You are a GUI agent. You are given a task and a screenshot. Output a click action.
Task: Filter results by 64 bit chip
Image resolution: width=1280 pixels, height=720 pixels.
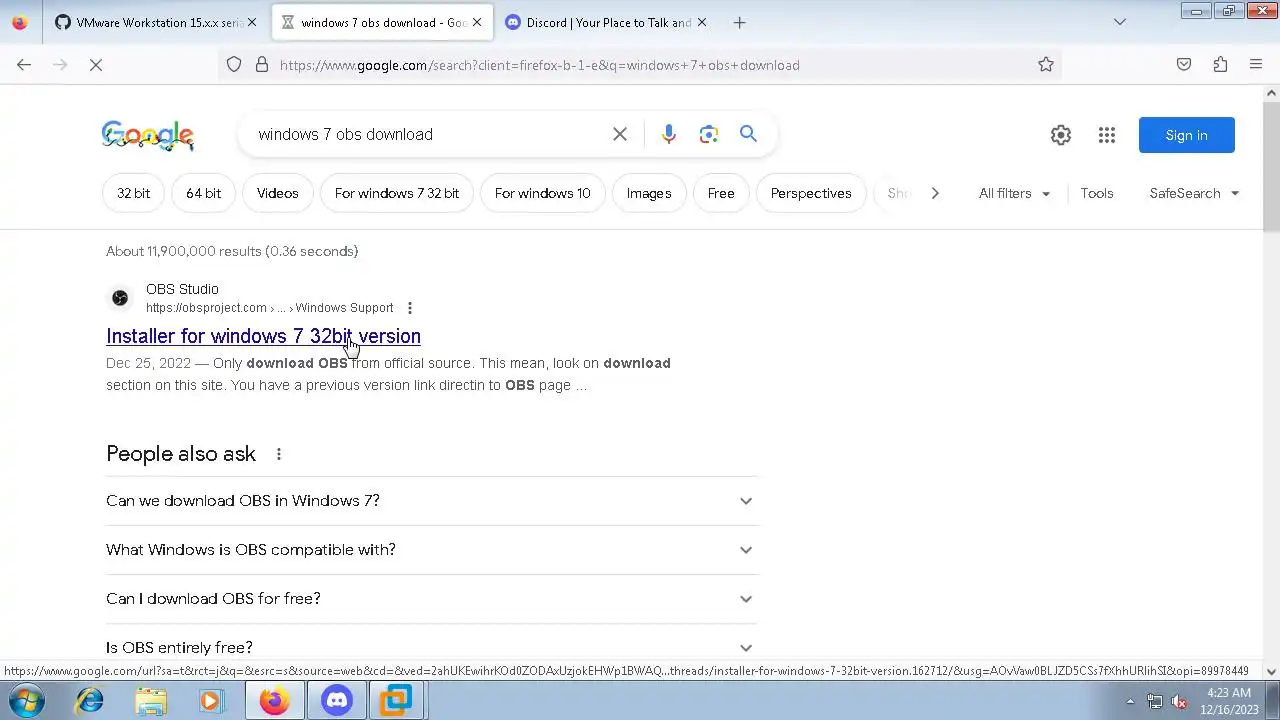(x=203, y=193)
